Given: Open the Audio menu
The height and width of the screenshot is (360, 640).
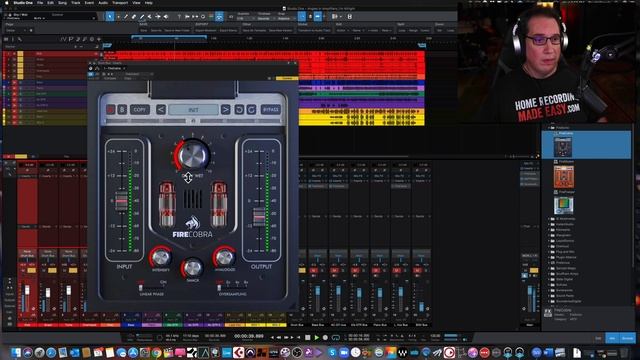Looking at the screenshot, I should pyautogui.click(x=103, y=2).
